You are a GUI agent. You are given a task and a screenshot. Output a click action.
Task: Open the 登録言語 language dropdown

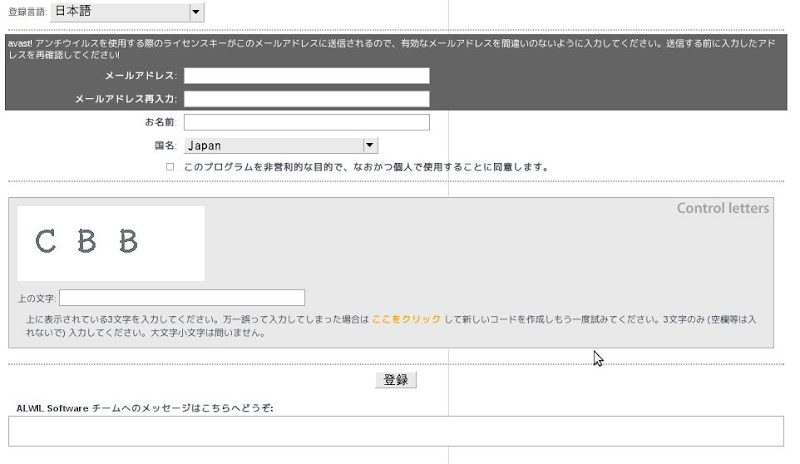[127, 12]
